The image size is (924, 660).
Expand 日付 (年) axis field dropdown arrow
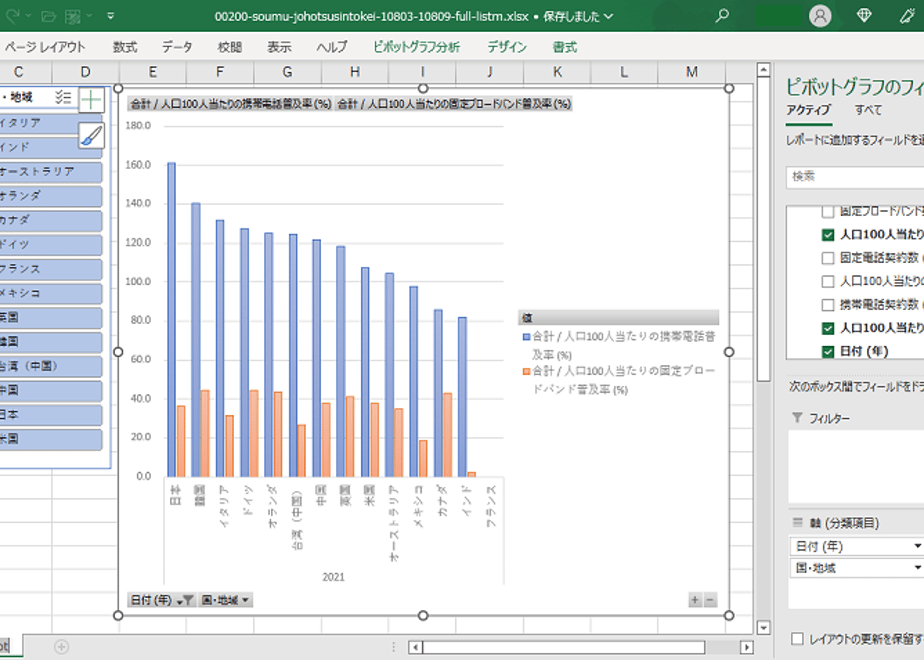click(918, 546)
